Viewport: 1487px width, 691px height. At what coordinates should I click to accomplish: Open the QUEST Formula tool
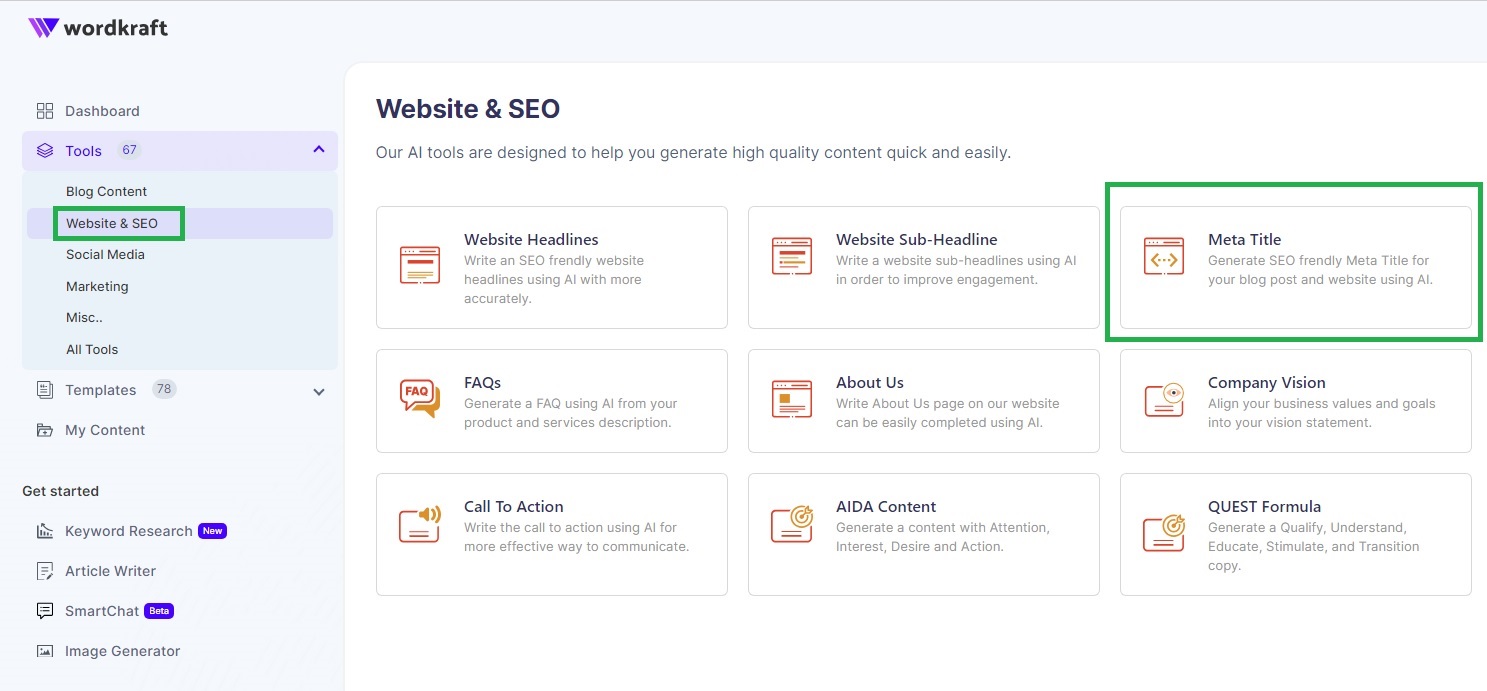coord(1295,534)
